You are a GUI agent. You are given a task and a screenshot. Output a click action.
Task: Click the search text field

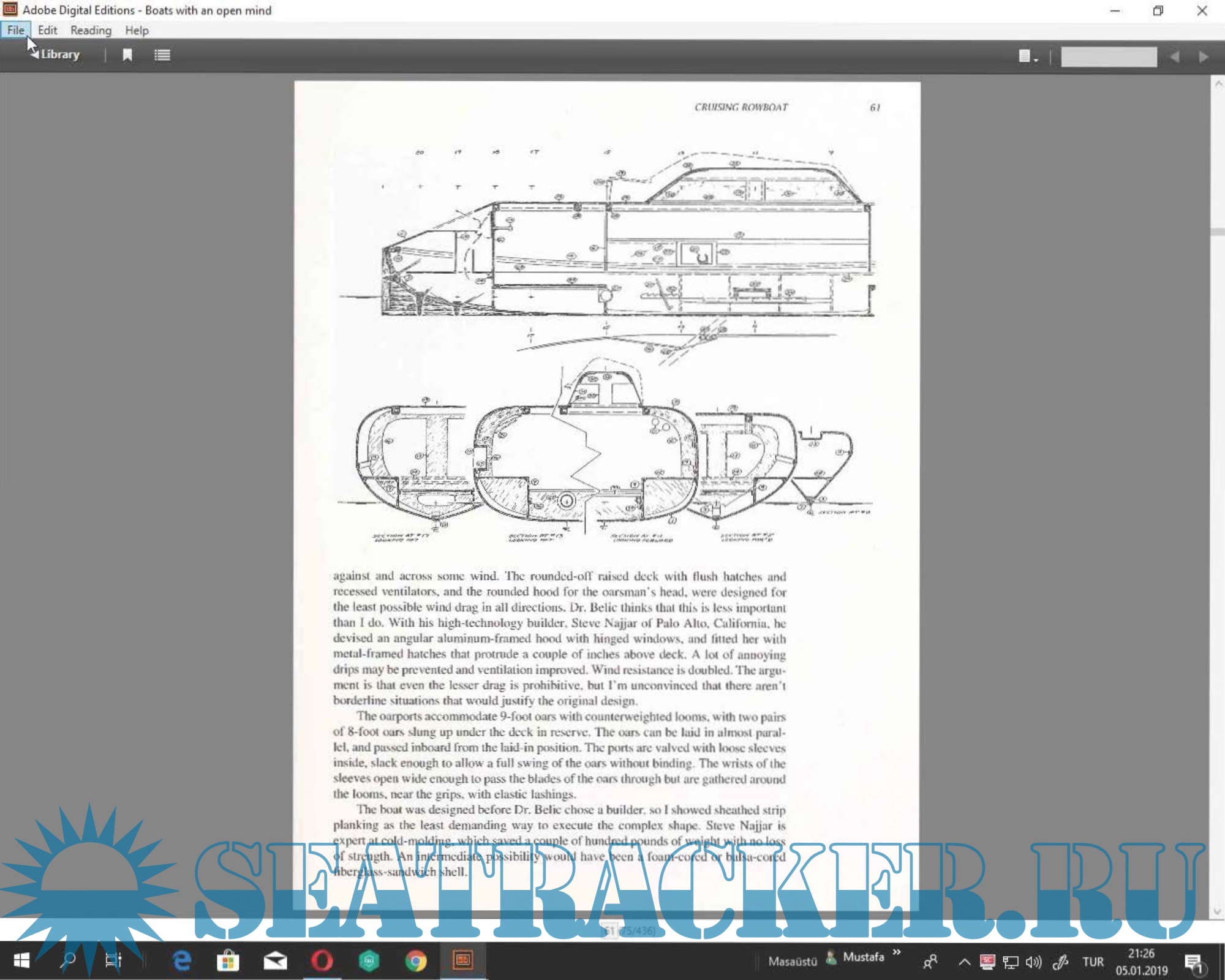(x=1109, y=57)
